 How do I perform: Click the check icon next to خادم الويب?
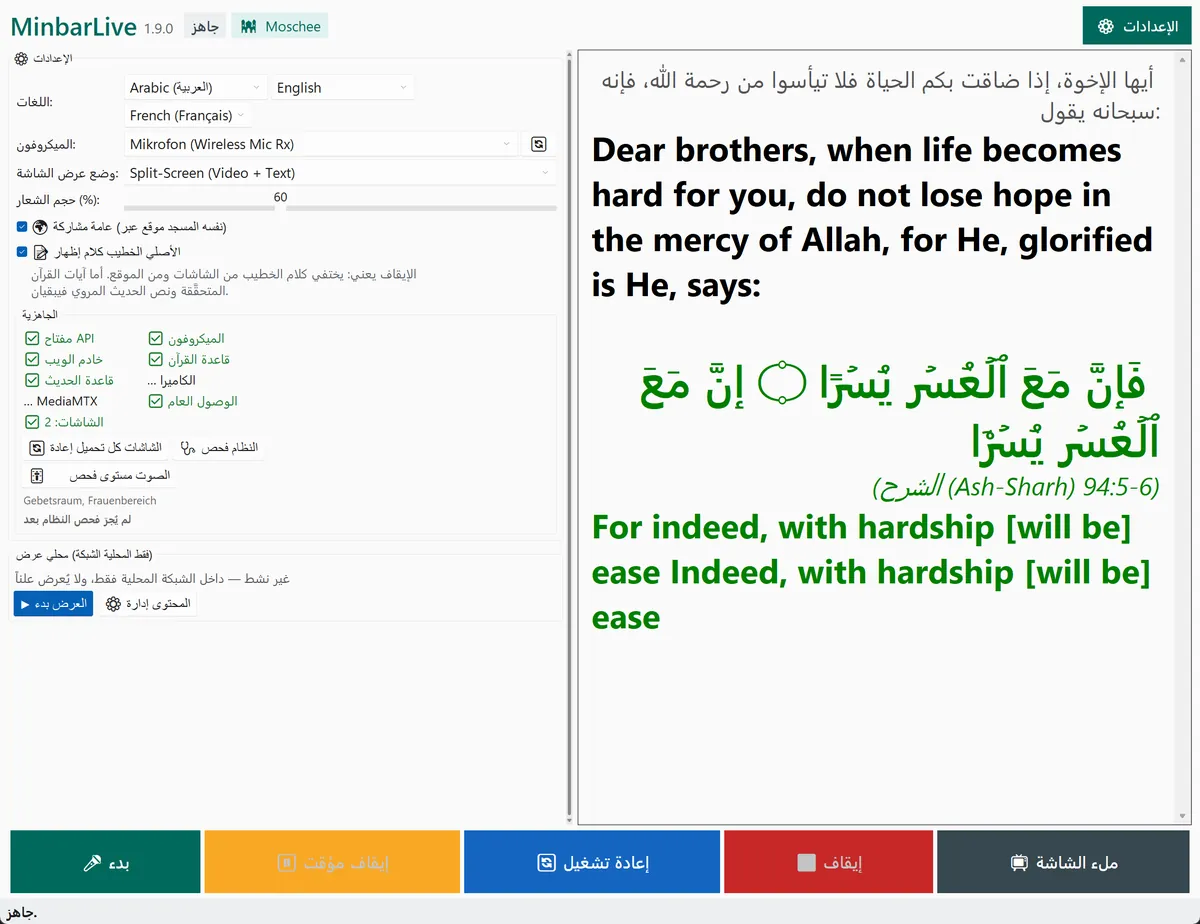click(32, 360)
